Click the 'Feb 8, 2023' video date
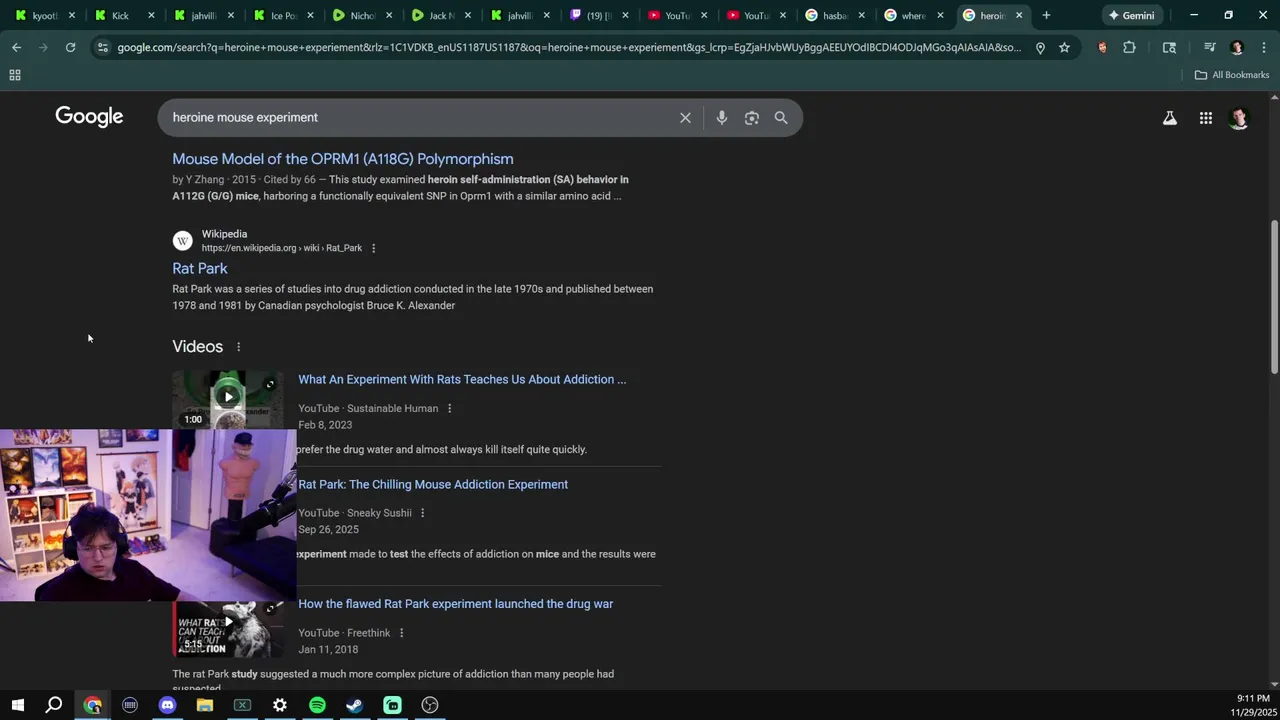 [325, 425]
